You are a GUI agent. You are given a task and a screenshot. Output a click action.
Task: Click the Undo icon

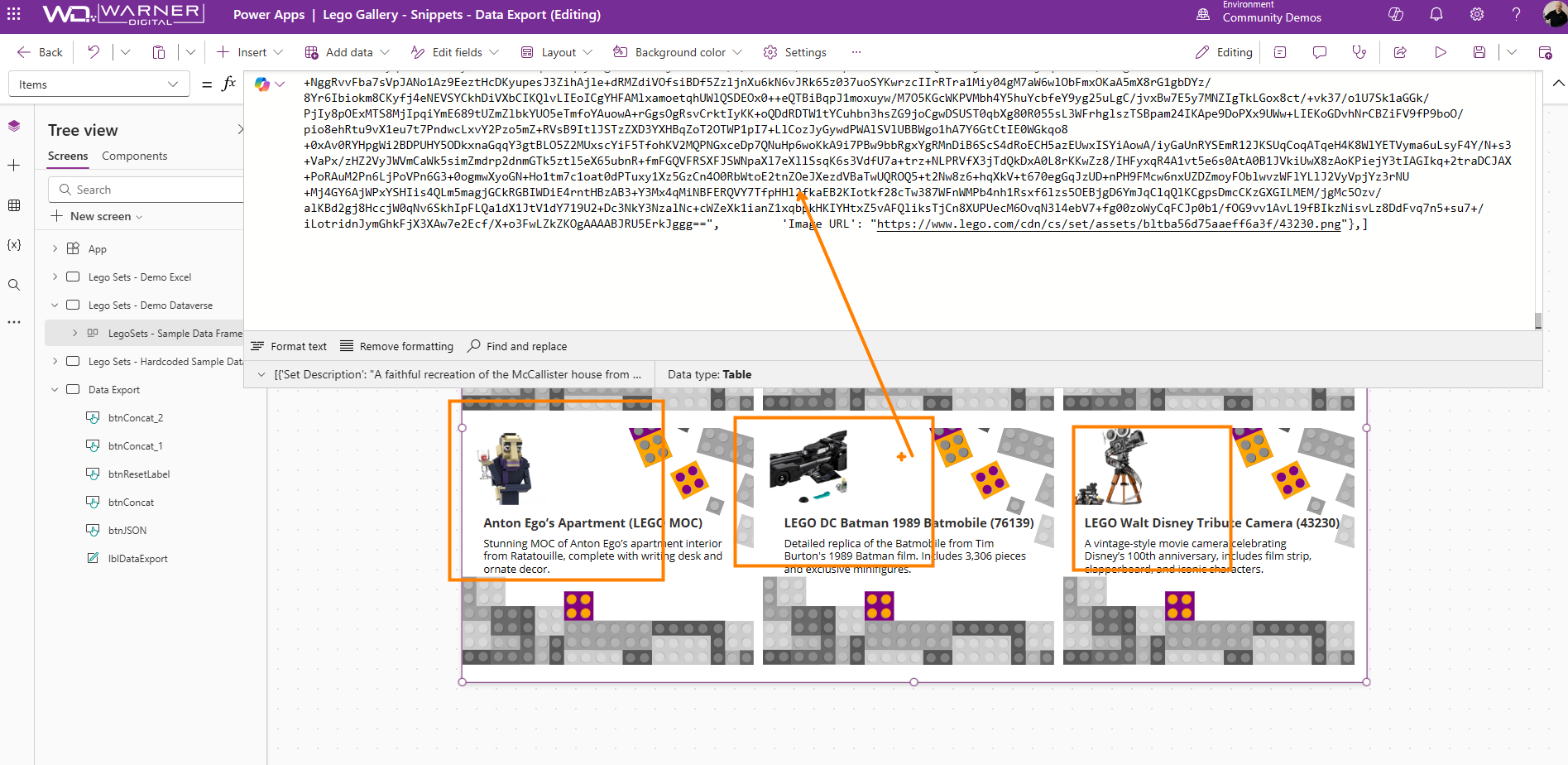click(94, 52)
